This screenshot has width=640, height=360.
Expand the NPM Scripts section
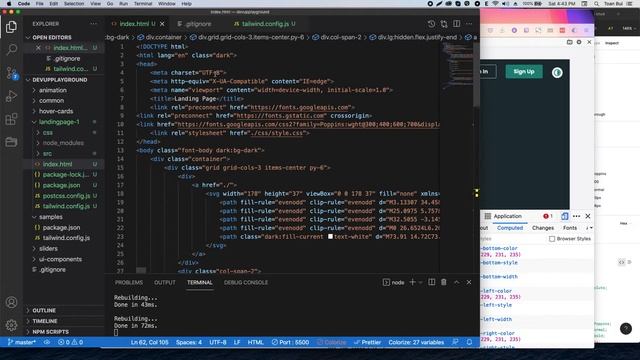click(50, 331)
